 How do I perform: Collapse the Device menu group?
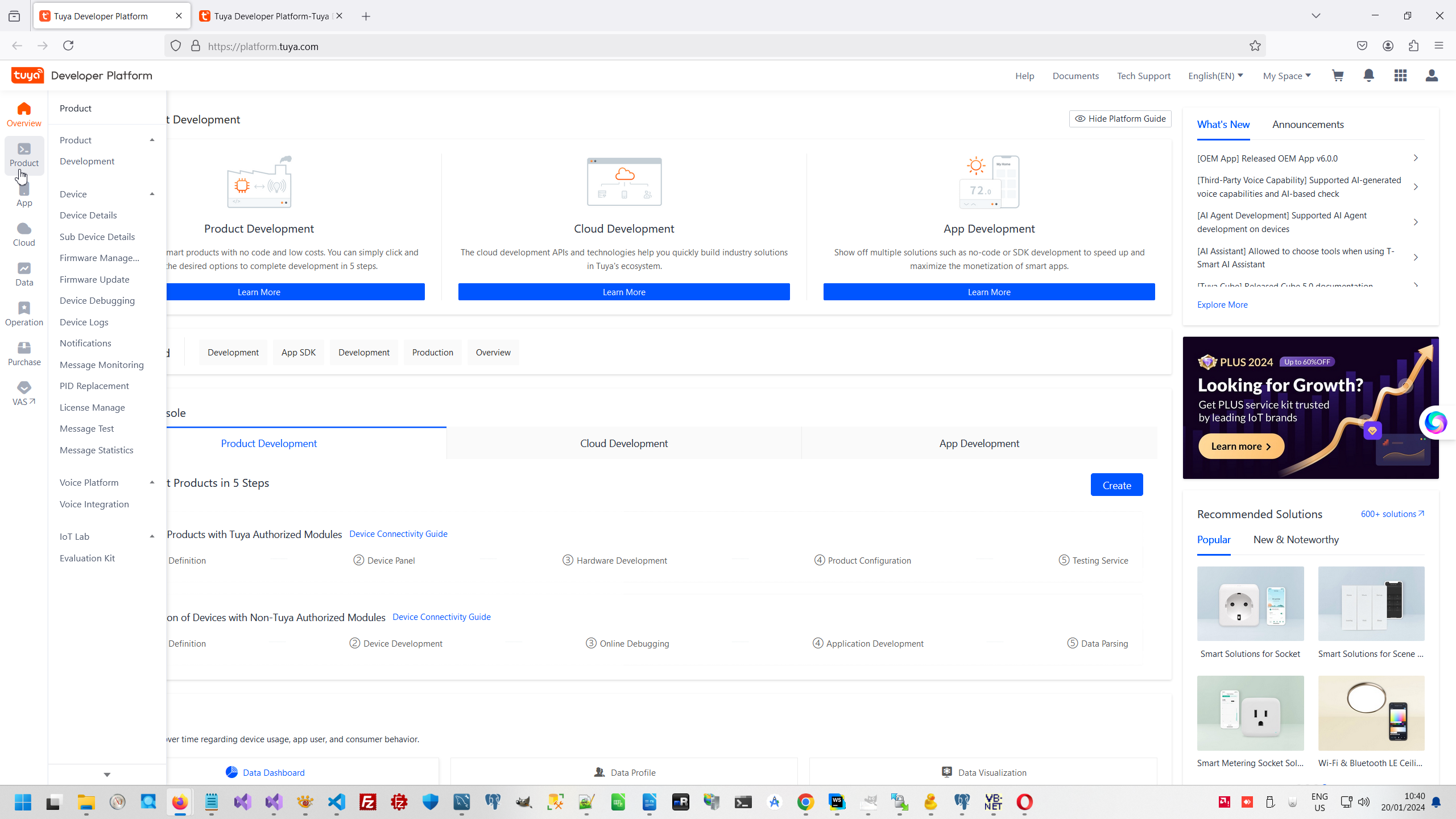click(x=152, y=194)
